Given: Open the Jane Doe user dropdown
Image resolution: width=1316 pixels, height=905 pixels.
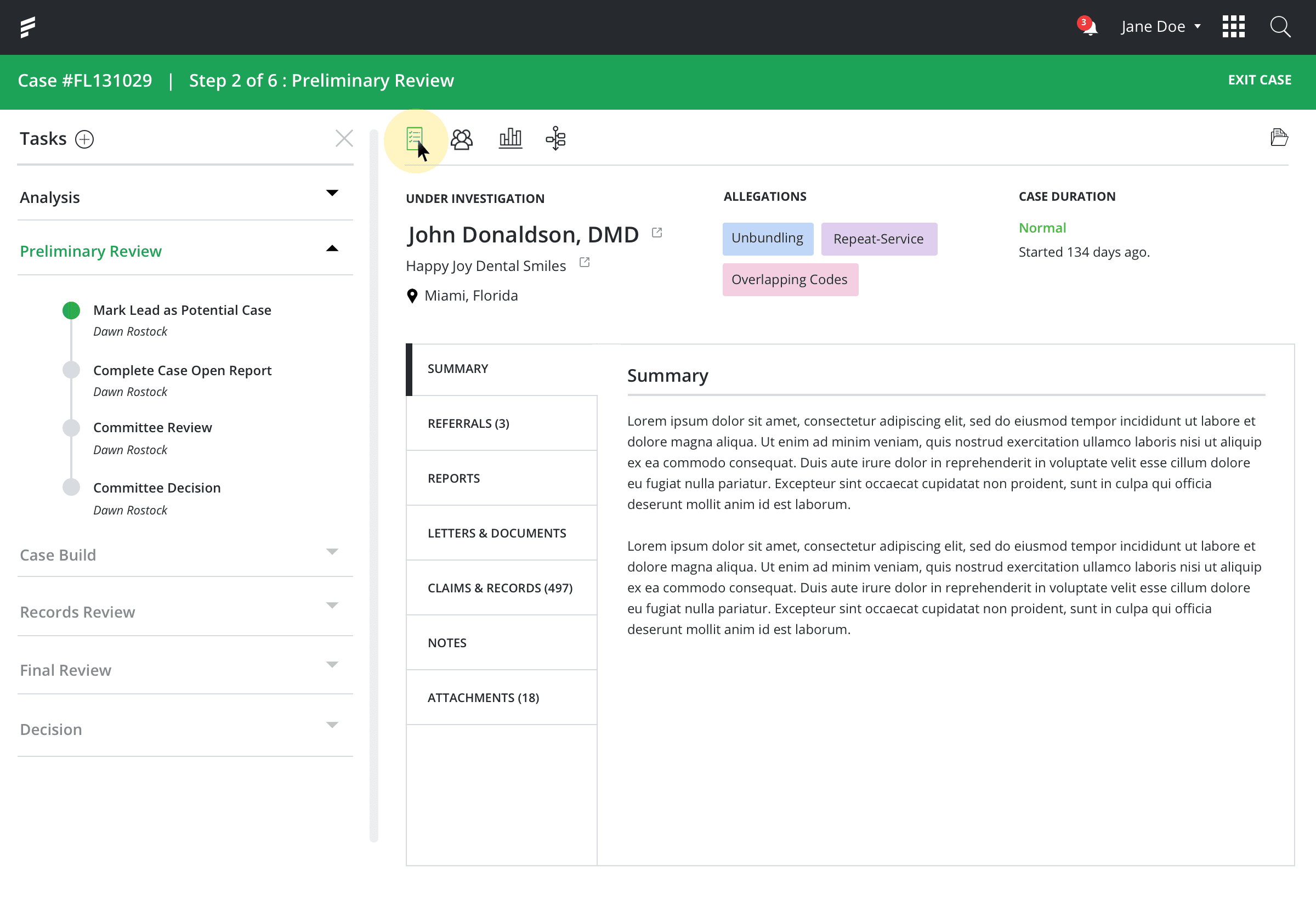Looking at the screenshot, I should (1160, 27).
